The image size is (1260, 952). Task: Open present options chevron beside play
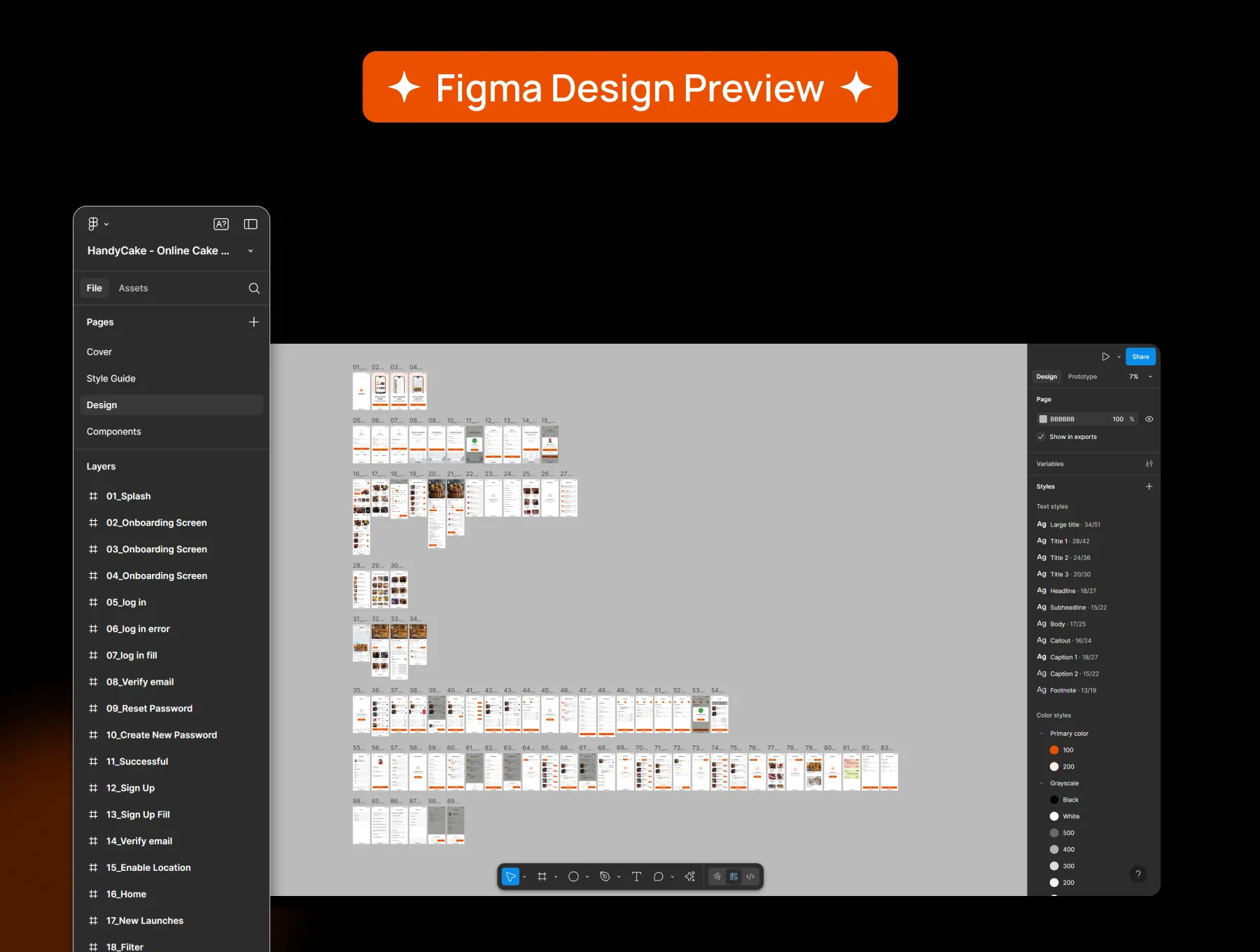(x=1119, y=357)
